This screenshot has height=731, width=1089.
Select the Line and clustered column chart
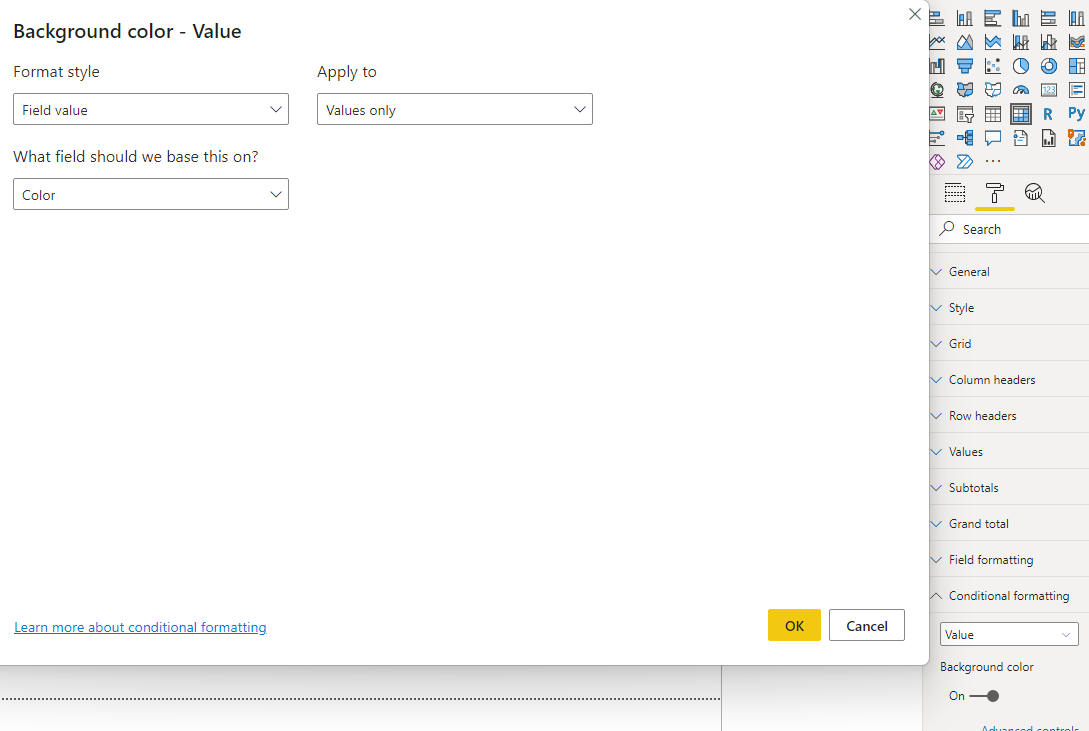pyautogui.click(x=1049, y=42)
